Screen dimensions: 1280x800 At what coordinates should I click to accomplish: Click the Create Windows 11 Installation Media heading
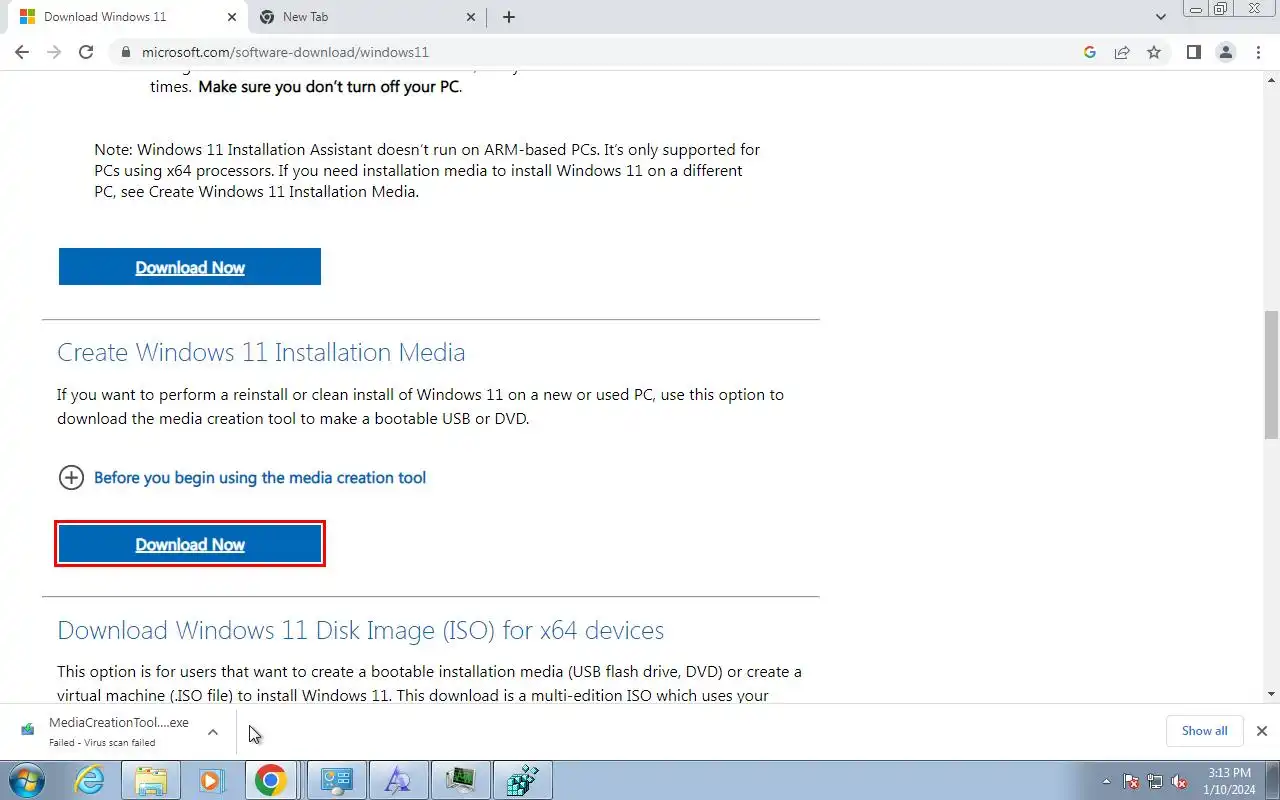261,352
